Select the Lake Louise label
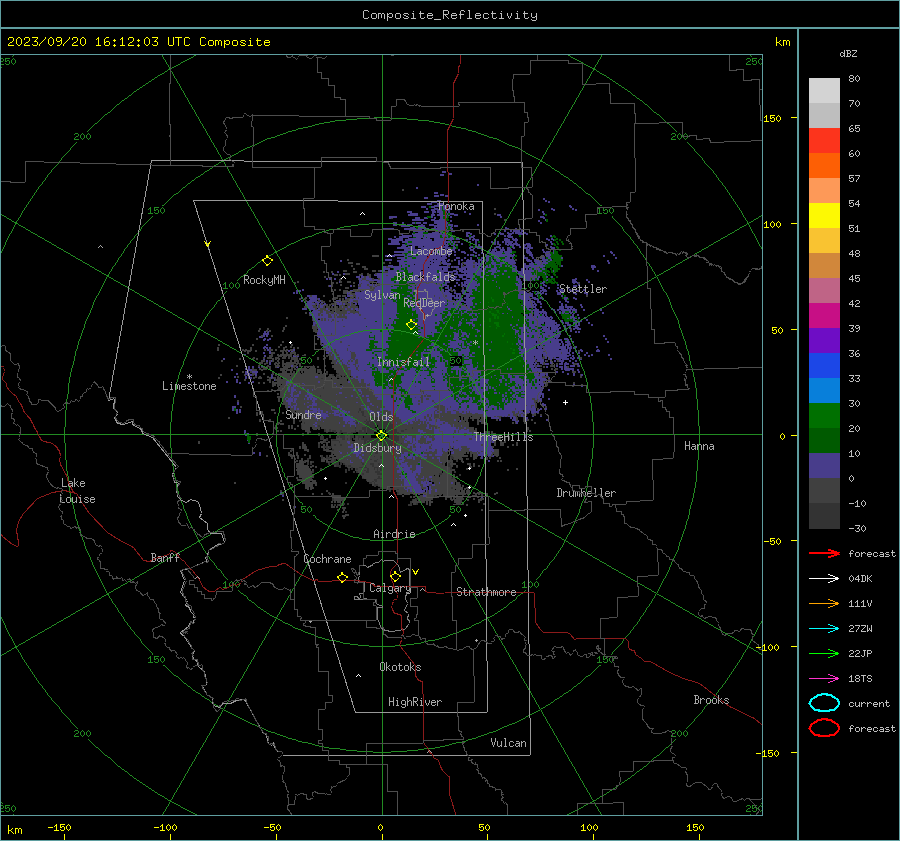Screen dimensions: 900x841 tap(77, 491)
